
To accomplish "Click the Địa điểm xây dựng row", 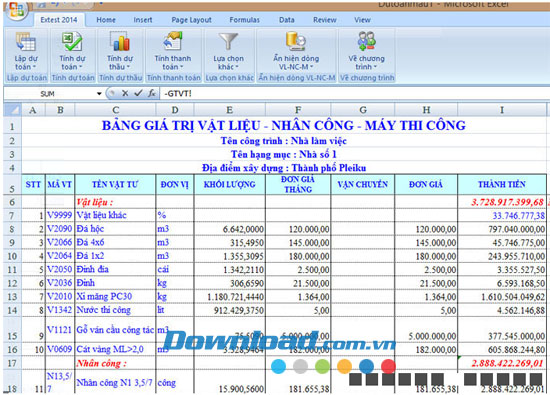I will pos(283,168).
